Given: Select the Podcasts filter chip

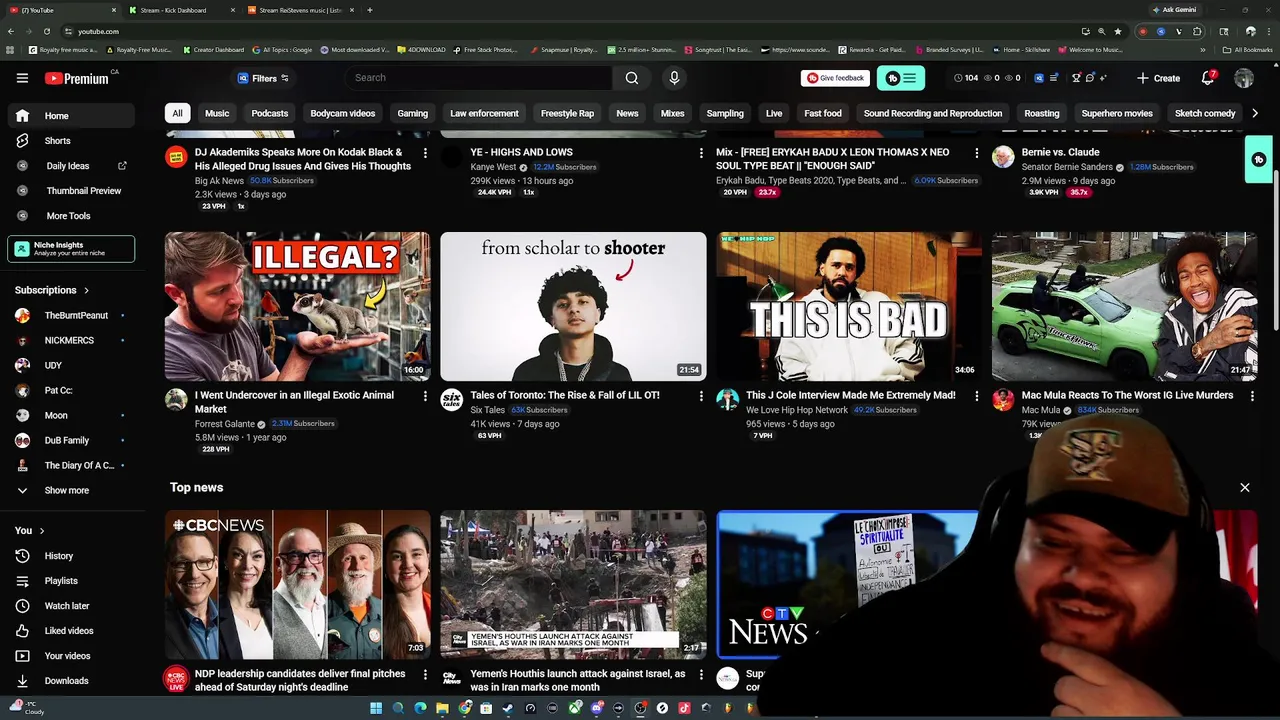Looking at the screenshot, I should tap(269, 113).
